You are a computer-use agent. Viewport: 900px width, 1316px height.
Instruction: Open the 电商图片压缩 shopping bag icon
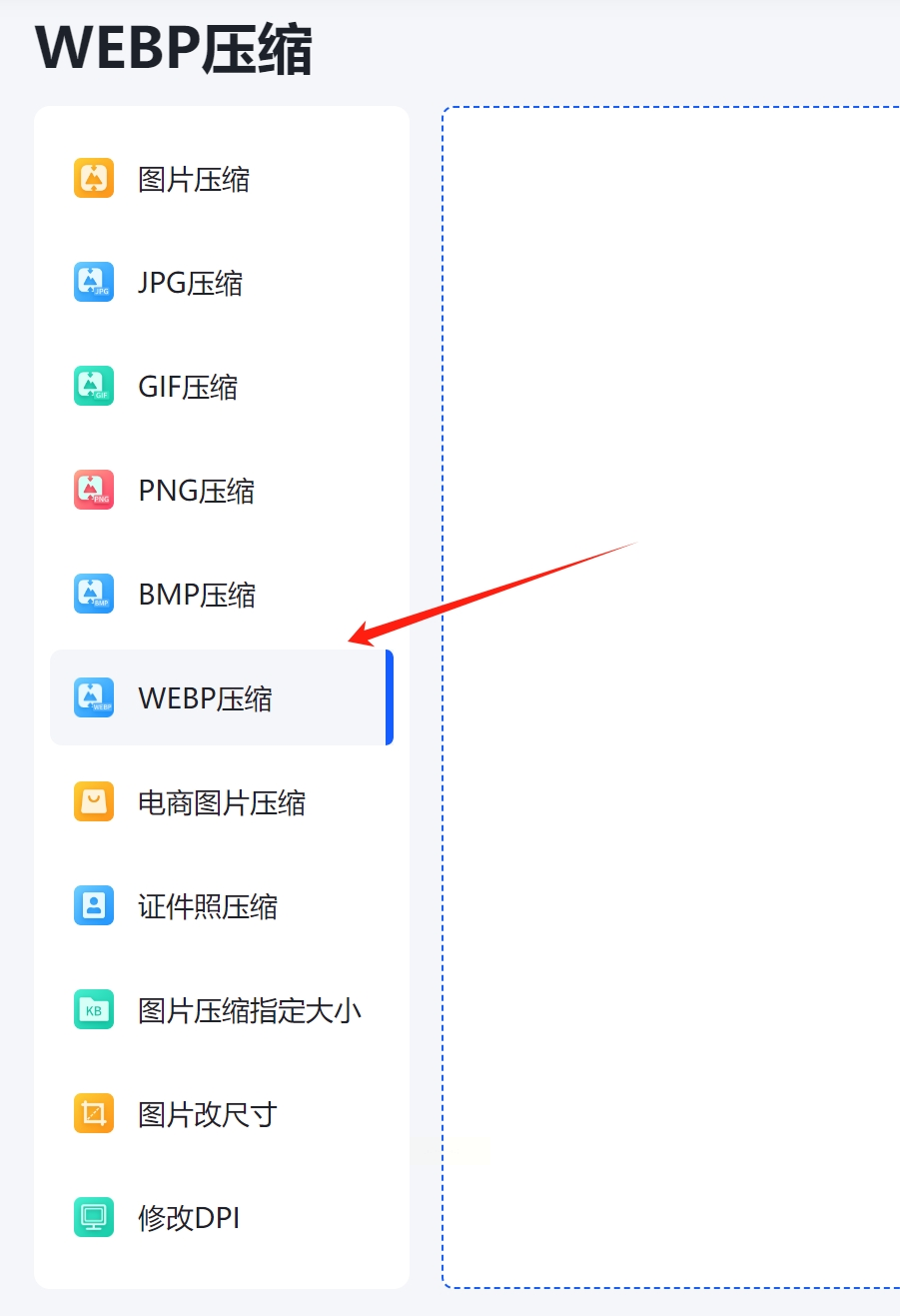click(94, 802)
